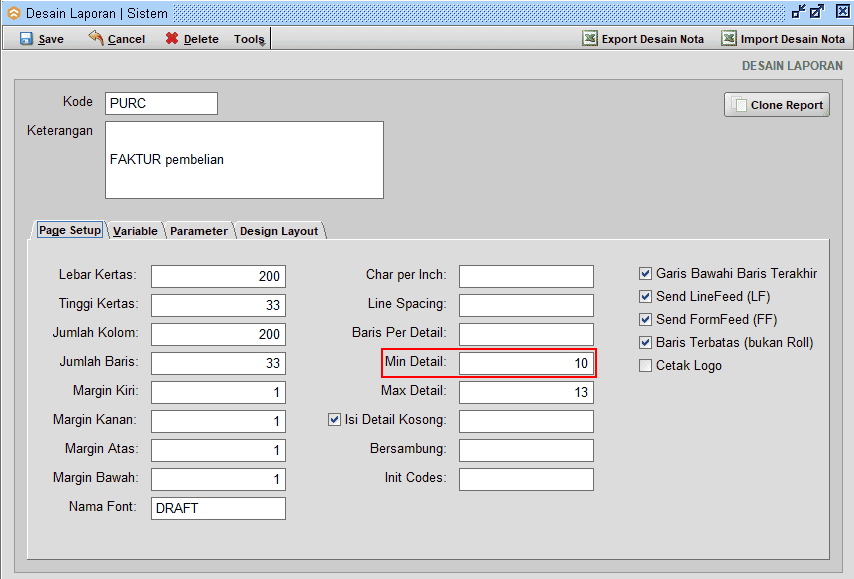Toggle Send FormFeed (FF) checkbox

tap(645, 319)
